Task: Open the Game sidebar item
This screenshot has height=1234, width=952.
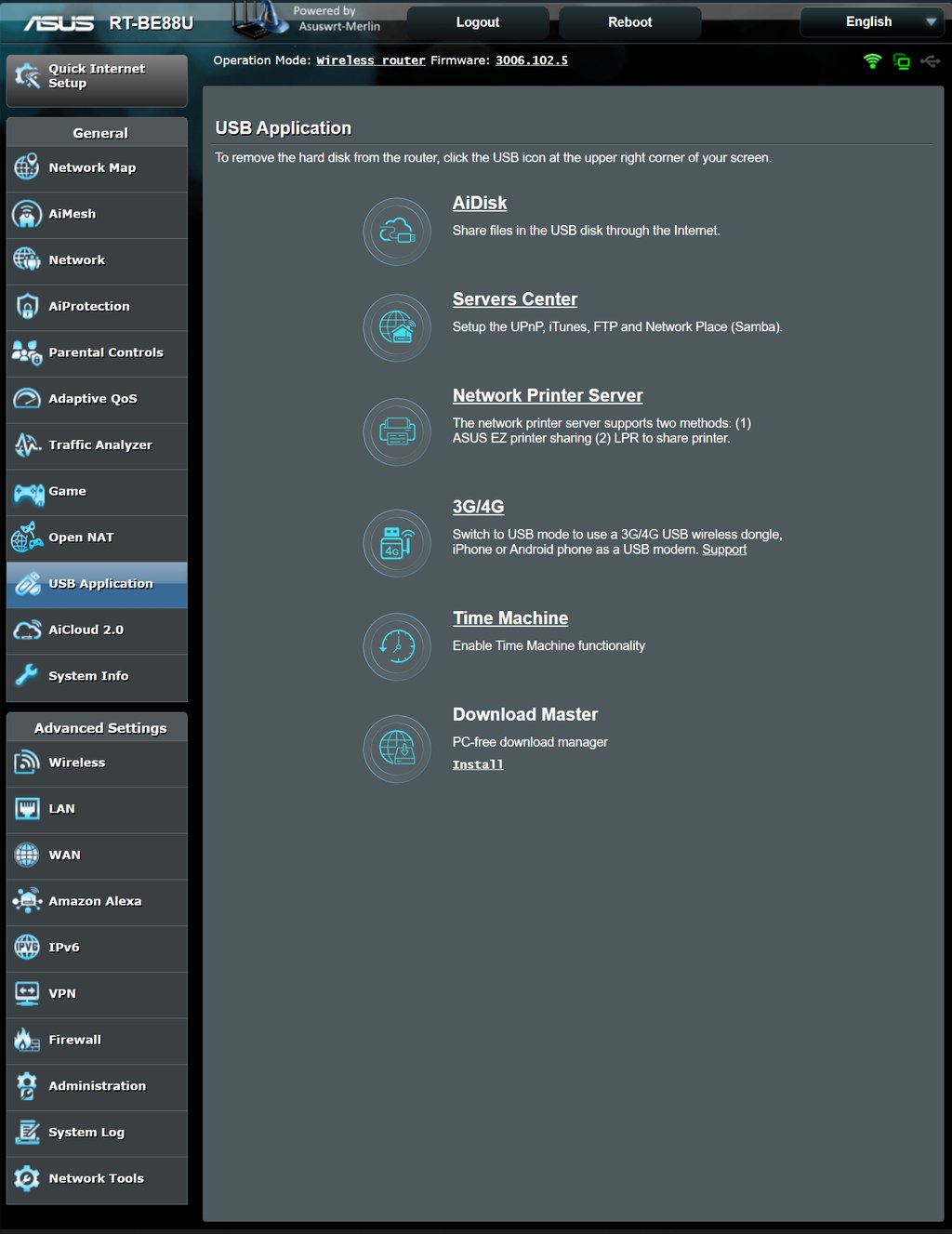Action: (97, 492)
